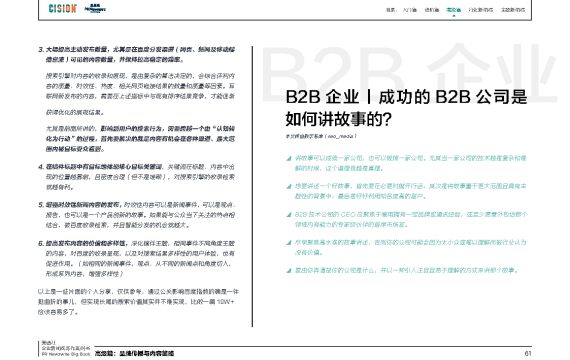Go to the last header navigation section
570x360 pixels.
513,10
